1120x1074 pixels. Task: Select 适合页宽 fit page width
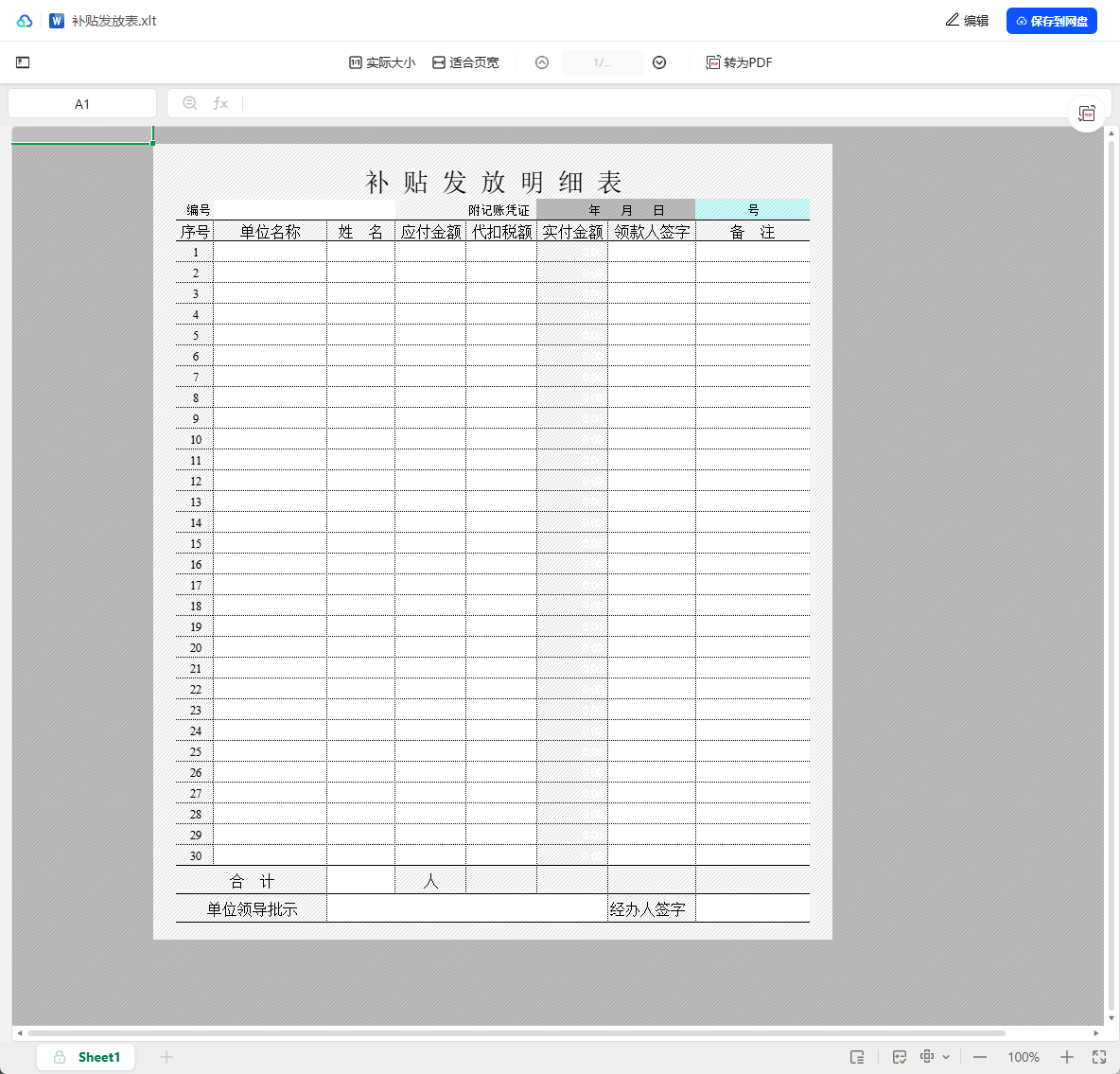(465, 62)
